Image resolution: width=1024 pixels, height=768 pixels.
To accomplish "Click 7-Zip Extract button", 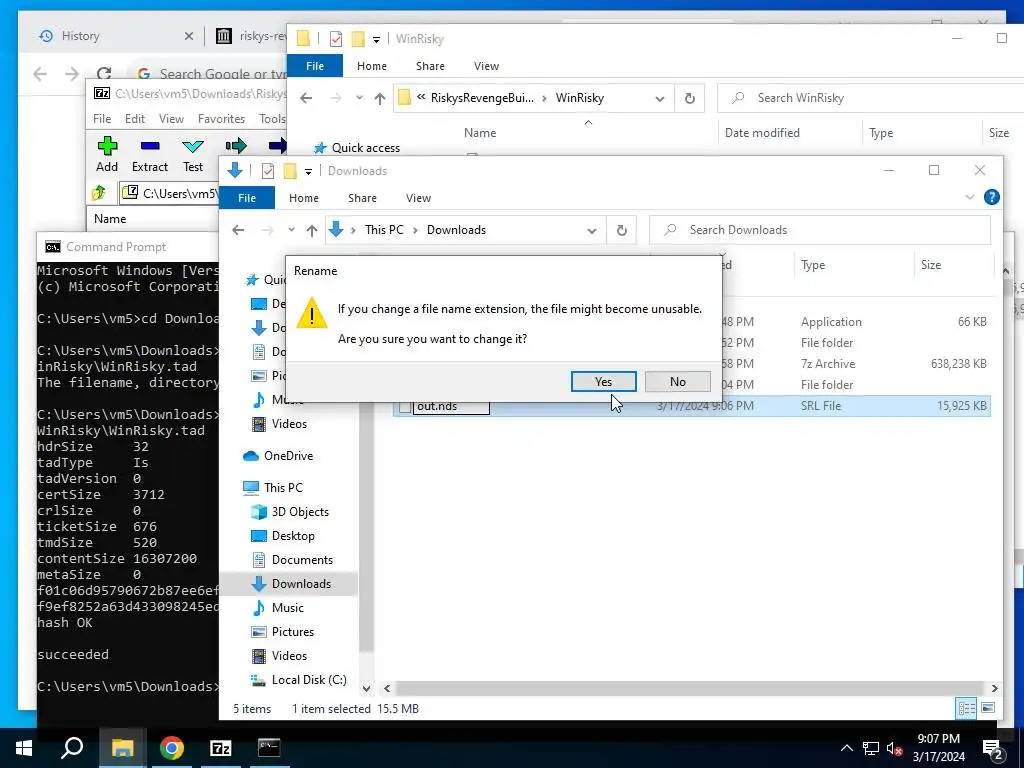I will coord(150,155).
